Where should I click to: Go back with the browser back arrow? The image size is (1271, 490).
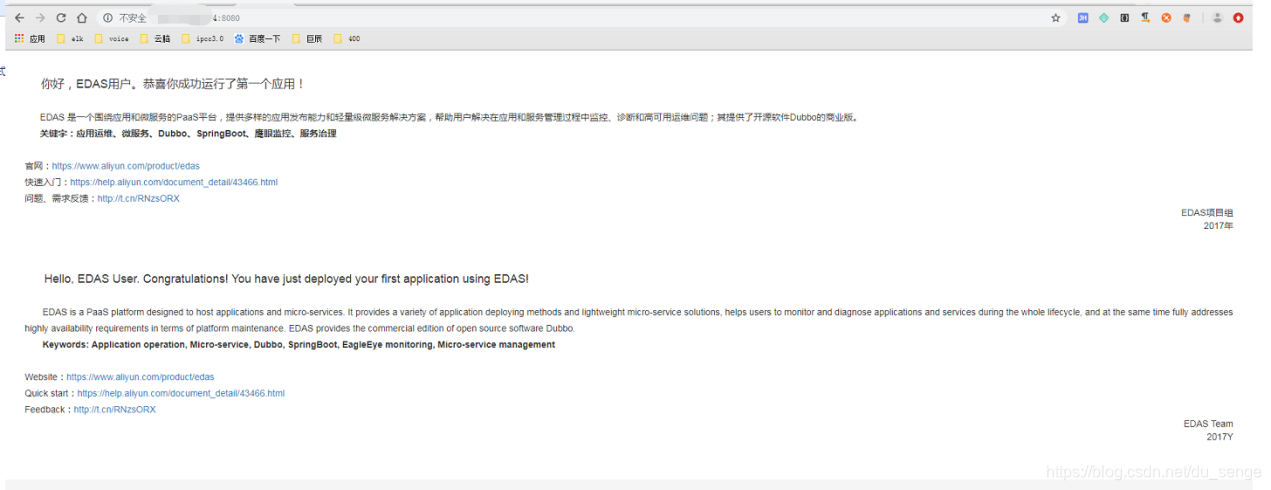click(19, 18)
